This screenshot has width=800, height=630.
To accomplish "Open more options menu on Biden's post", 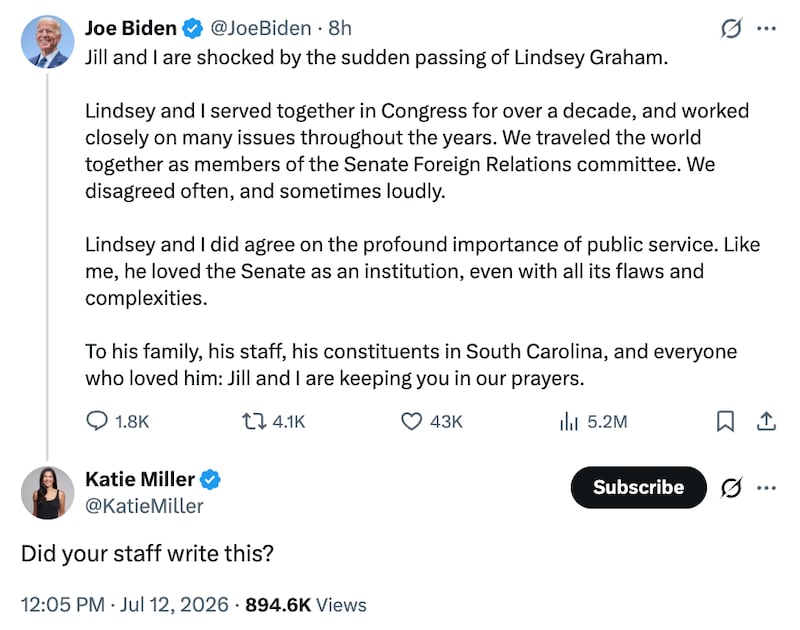I will click(766, 29).
